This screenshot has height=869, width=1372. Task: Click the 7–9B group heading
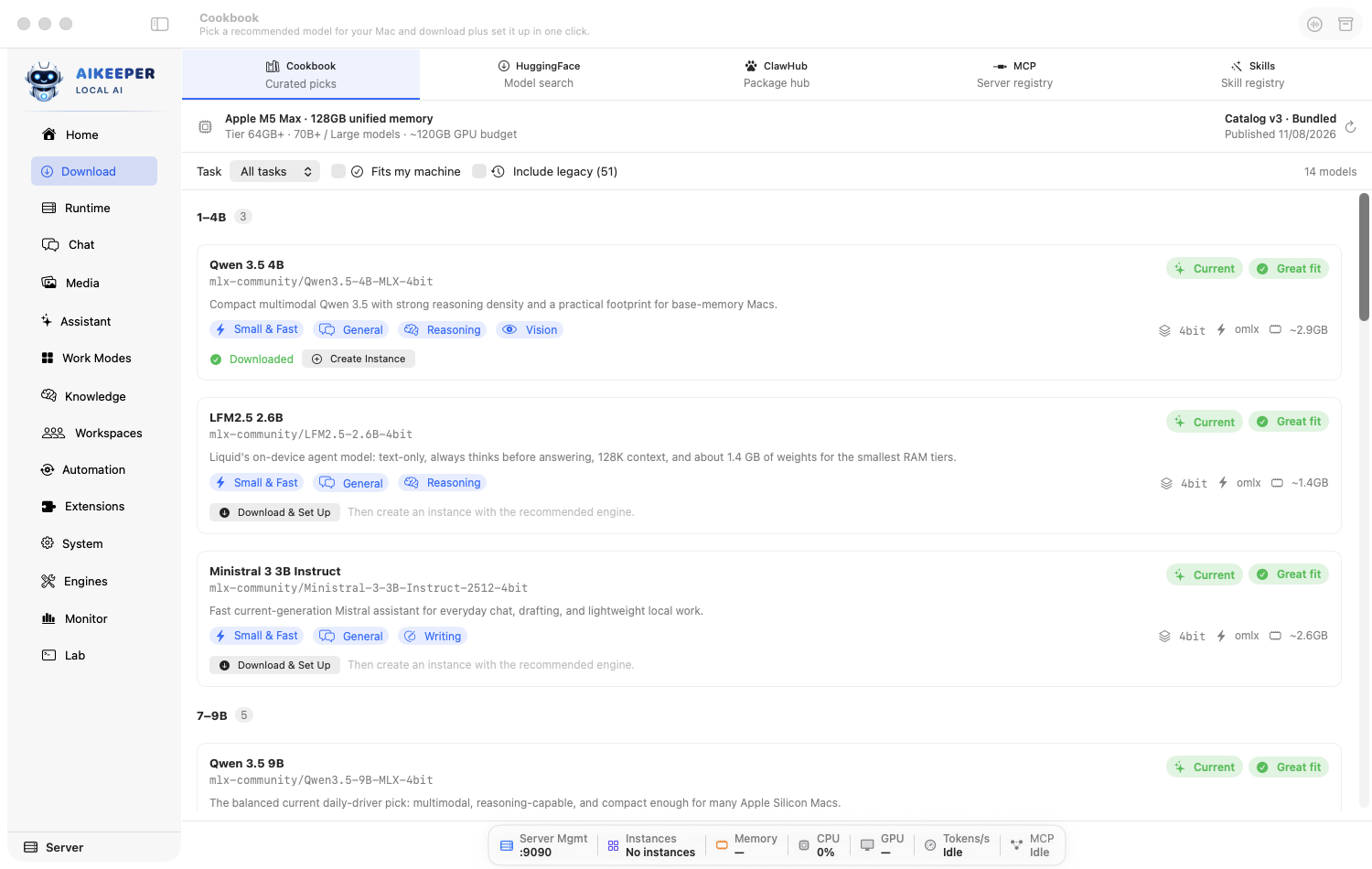click(x=212, y=715)
